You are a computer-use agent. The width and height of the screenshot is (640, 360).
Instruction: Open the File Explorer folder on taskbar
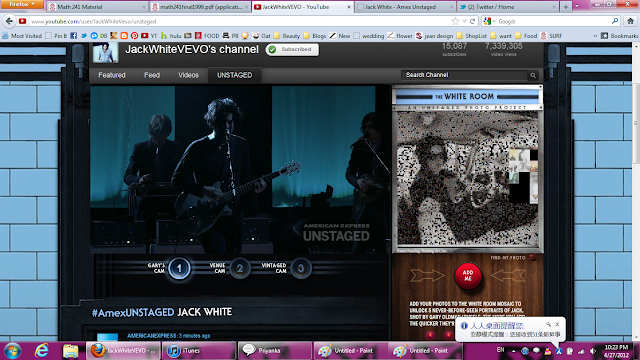[71, 351]
